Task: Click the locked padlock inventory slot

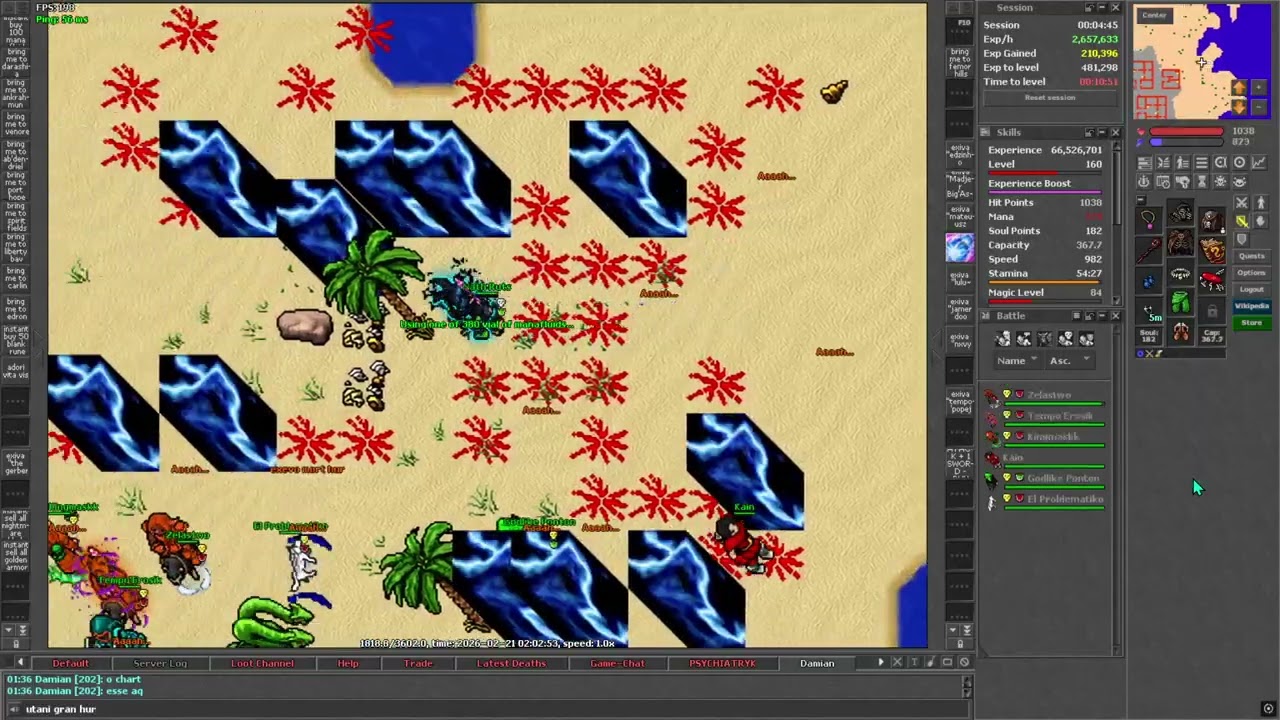Action: pos(1212,310)
